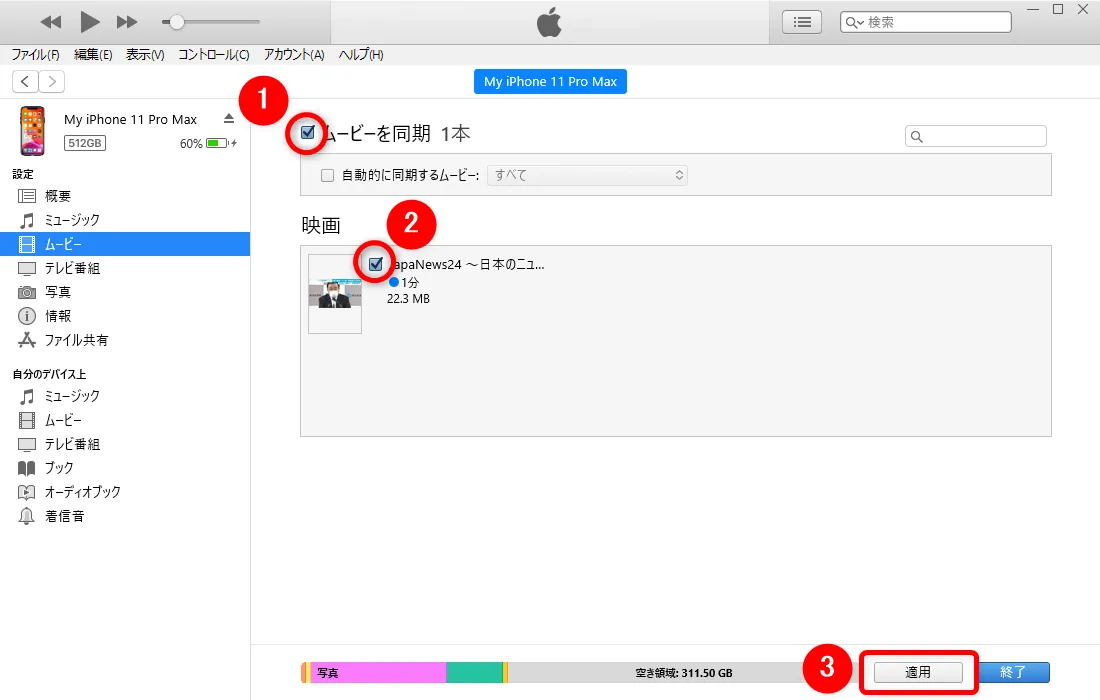Image resolution: width=1100 pixels, height=700 pixels.
Task: Click the JapaNews24 movie title
Action: click(466, 264)
